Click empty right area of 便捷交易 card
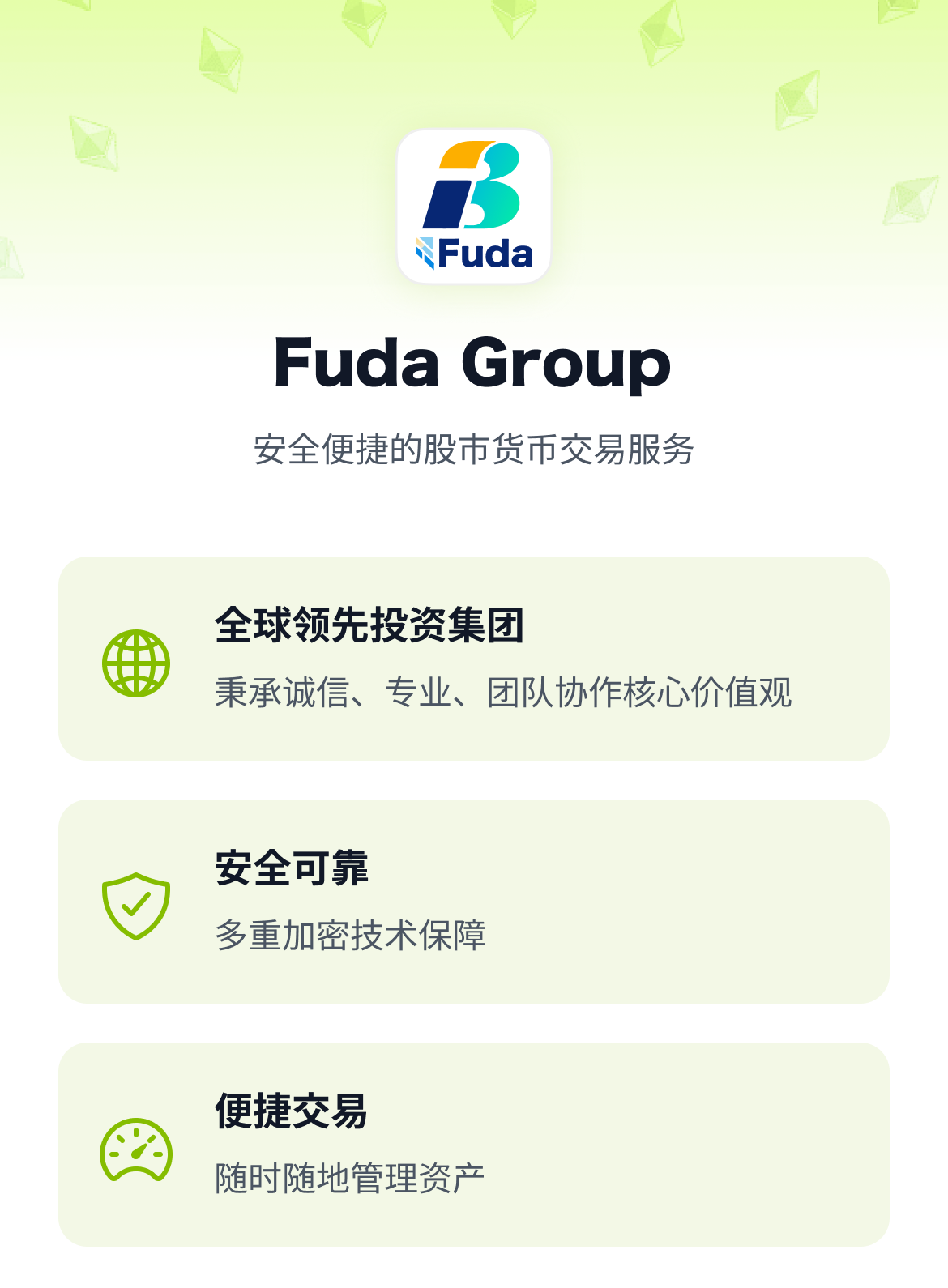The width and height of the screenshot is (948, 1288). click(x=729, y=1145)
